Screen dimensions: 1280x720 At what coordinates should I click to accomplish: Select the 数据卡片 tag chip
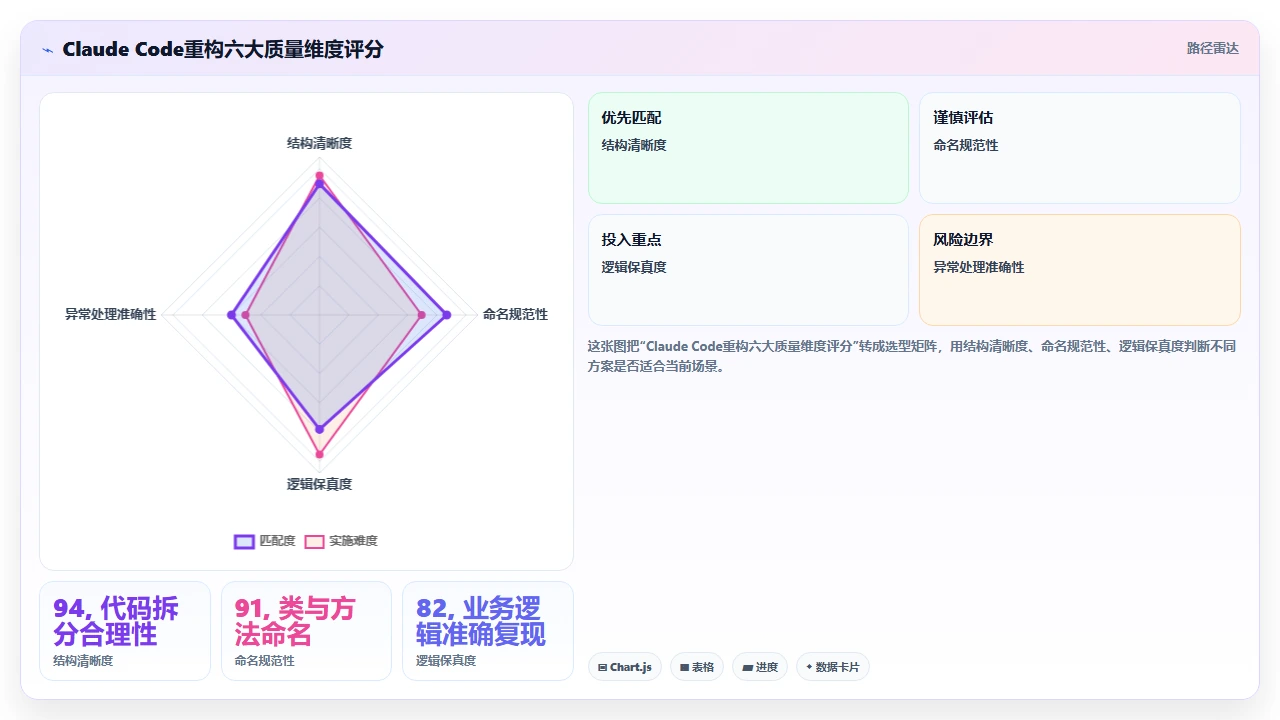pos(833,667)
